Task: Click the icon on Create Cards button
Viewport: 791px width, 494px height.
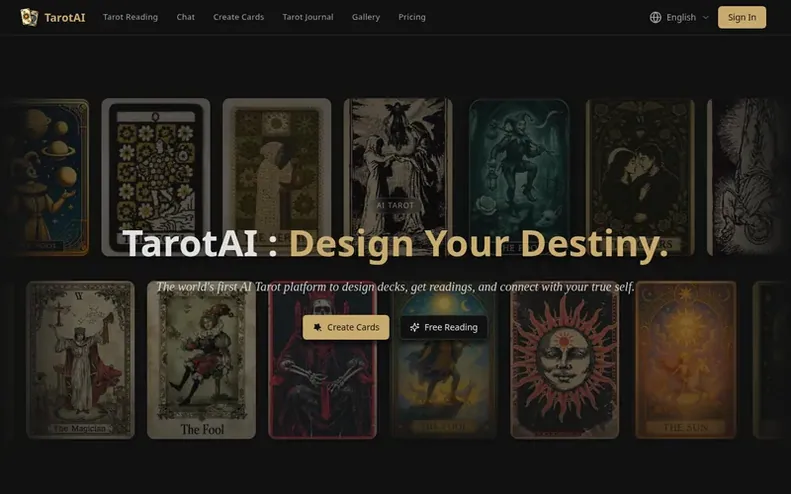Action: 317,327
